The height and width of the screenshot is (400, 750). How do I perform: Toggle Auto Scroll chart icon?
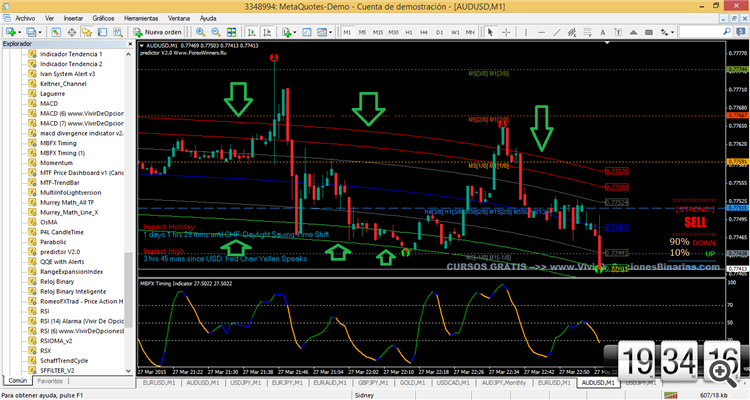click(252, 32)
